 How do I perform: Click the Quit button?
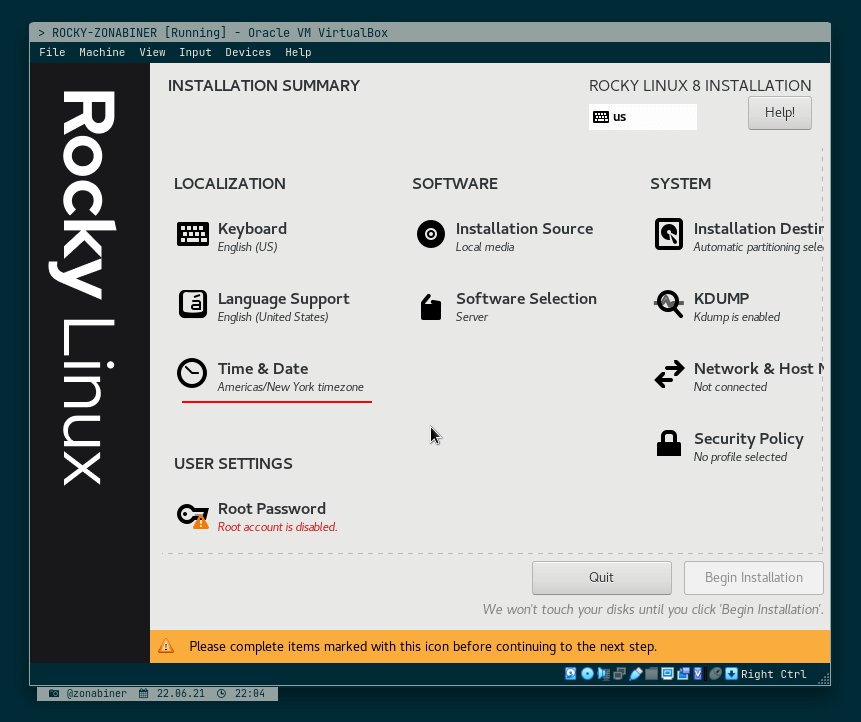(602, 578)
